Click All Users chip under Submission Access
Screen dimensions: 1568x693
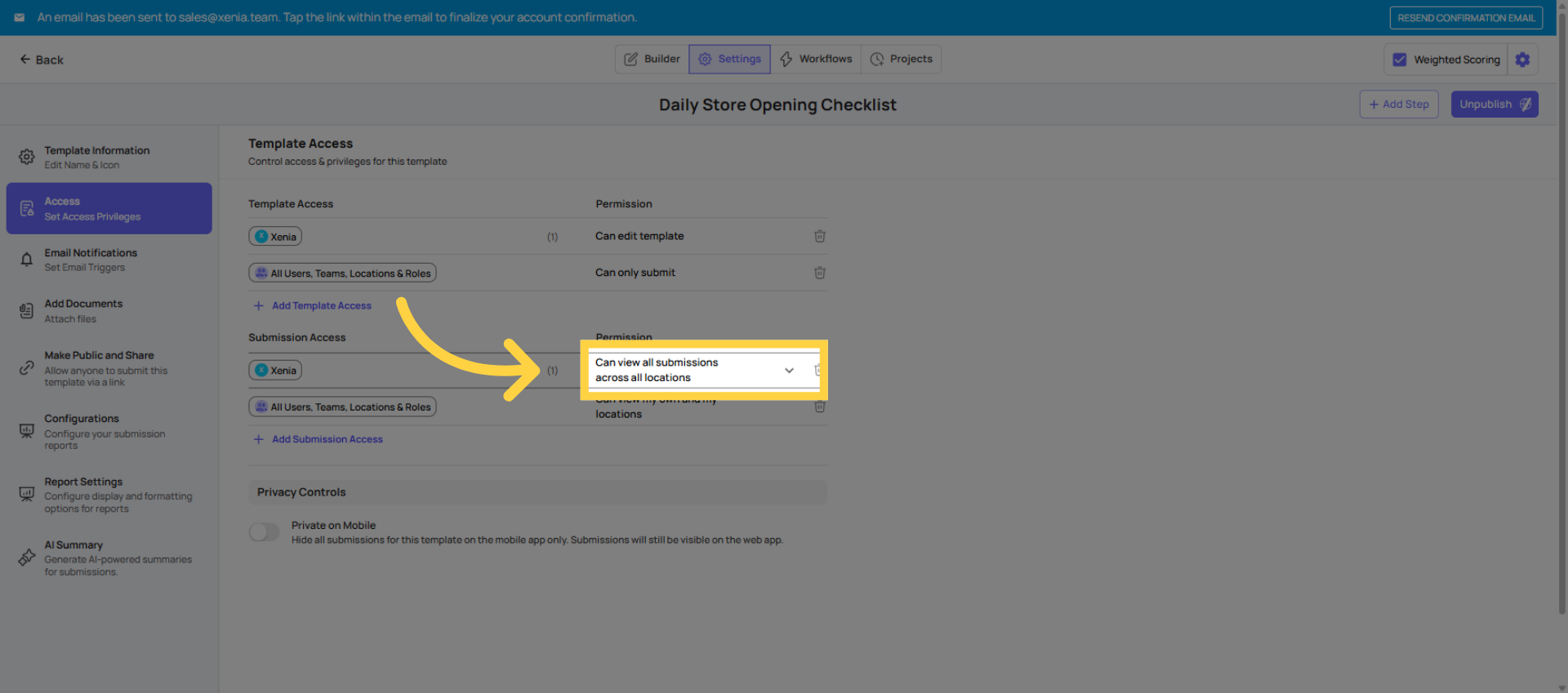343,406
